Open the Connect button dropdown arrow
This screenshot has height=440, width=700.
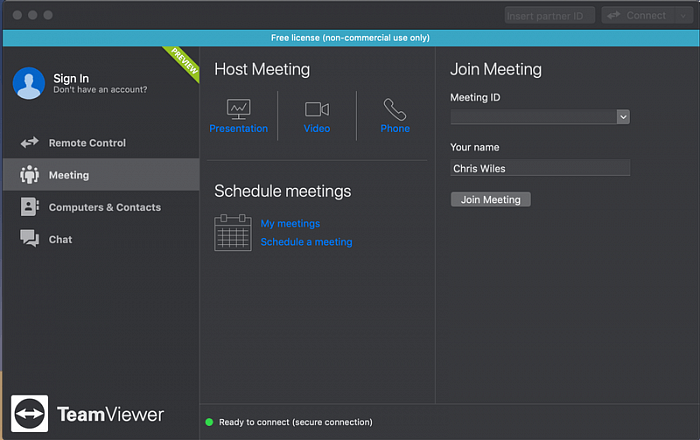pyautogui.click(x=682, y=15)
